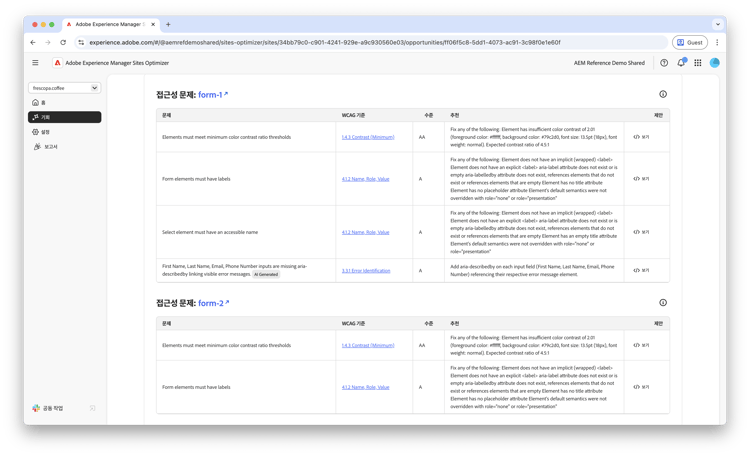The height and width of the screenshot is (456, 750).
Task: Reload the current page
Action: pos(63,43)
